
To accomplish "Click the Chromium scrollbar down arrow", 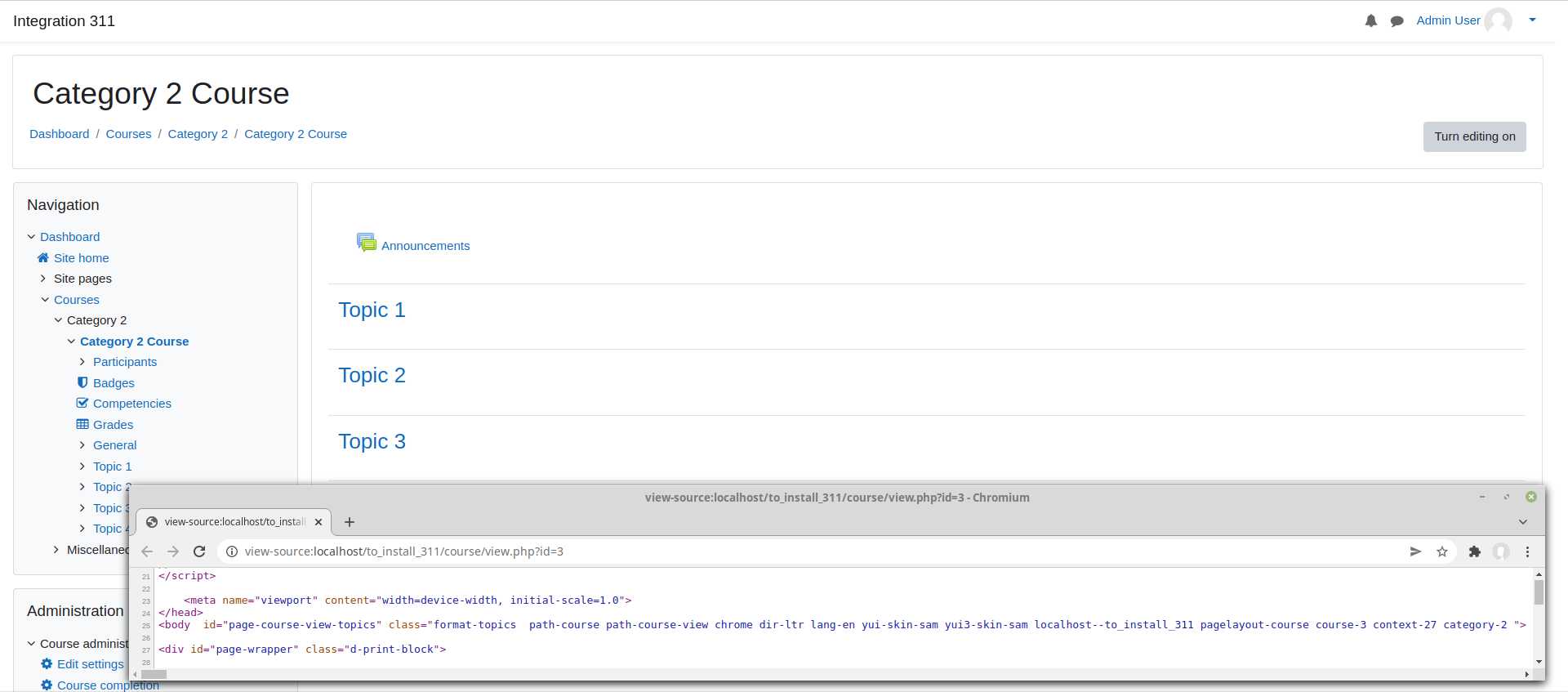I will tap(1539, 662).
